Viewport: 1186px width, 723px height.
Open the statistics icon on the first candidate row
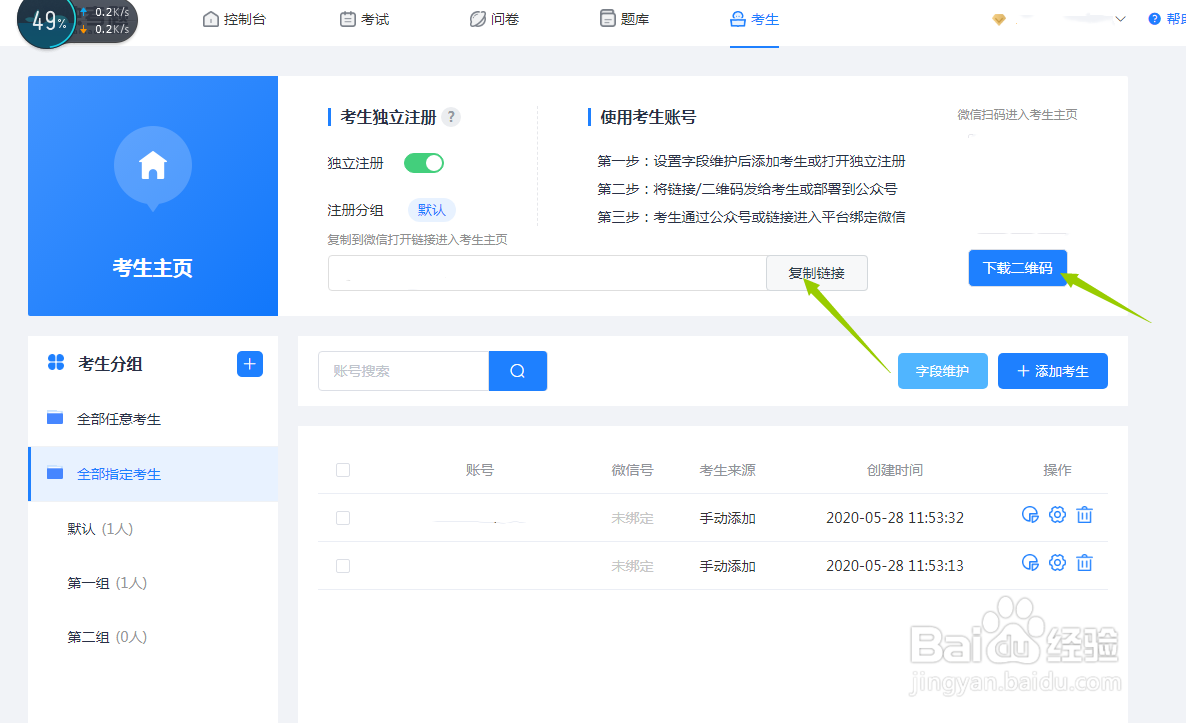tap(1030, 514)
